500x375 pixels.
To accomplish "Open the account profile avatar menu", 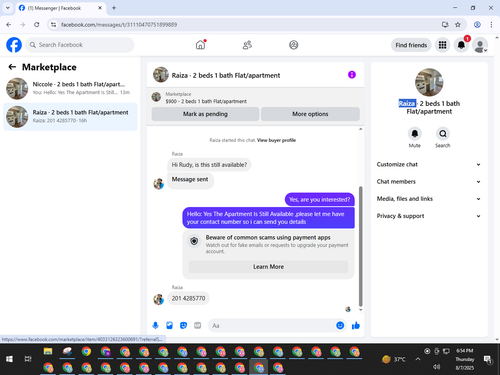I will [x=480, y=45].
